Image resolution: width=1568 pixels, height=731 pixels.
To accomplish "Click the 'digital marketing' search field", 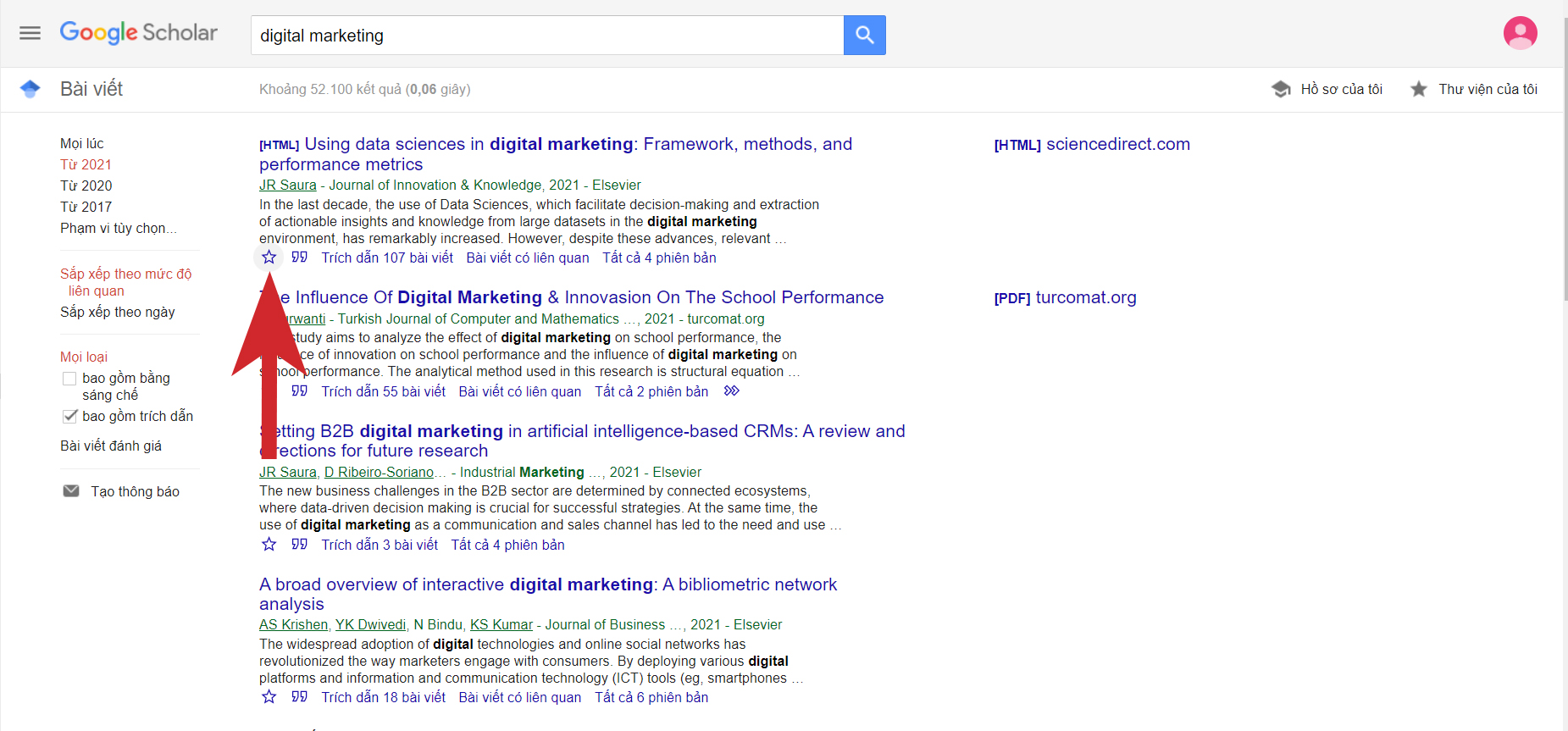I will (546, 36).
